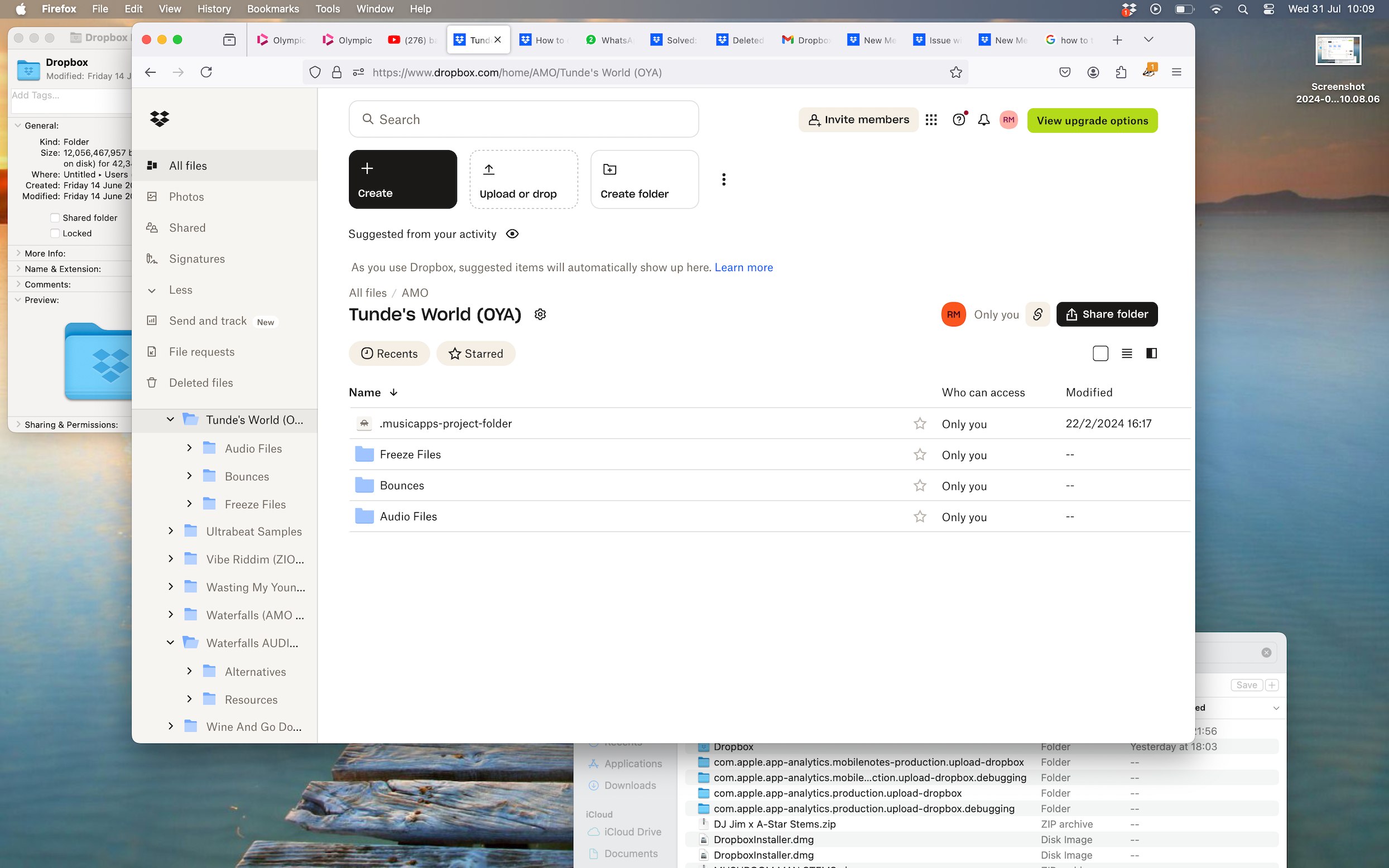The width and height of the screenshot is (1389, 868).
Task: List all tabs dropdown arrow in Firefox
Action: [x=1148, y=40]
